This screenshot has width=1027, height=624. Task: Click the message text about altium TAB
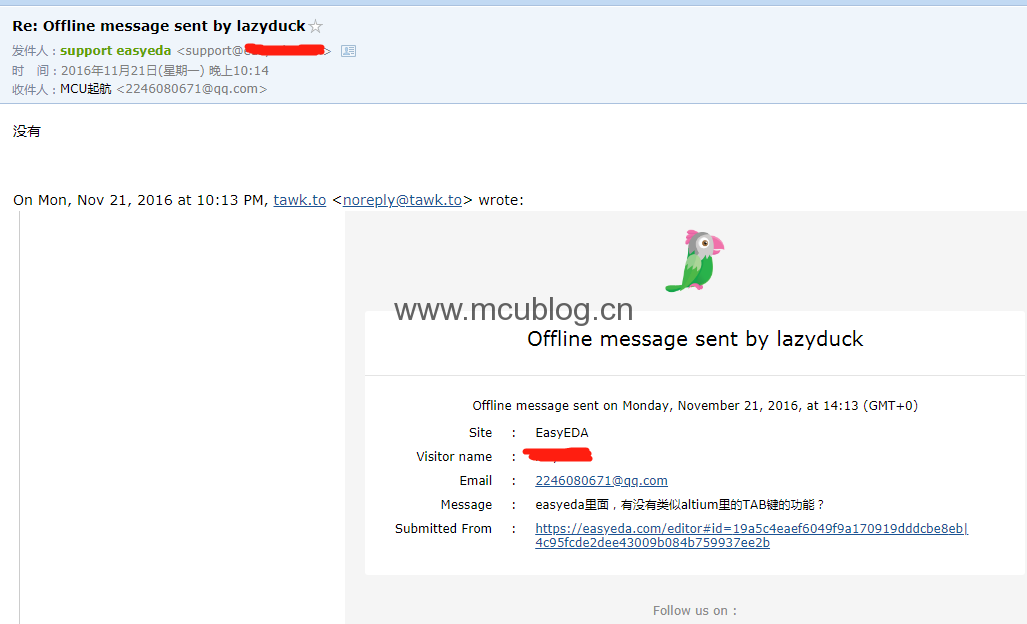[x=680, y=505]
